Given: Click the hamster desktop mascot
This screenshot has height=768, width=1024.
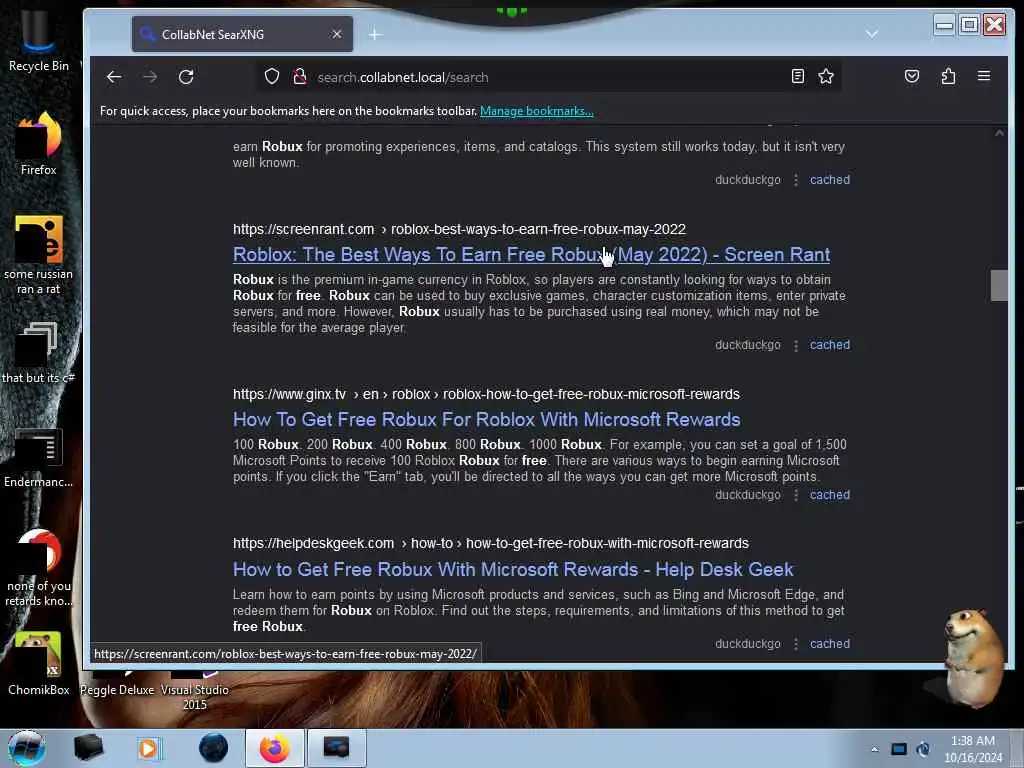Looking at the screenshot, I should tap(972, 658).
